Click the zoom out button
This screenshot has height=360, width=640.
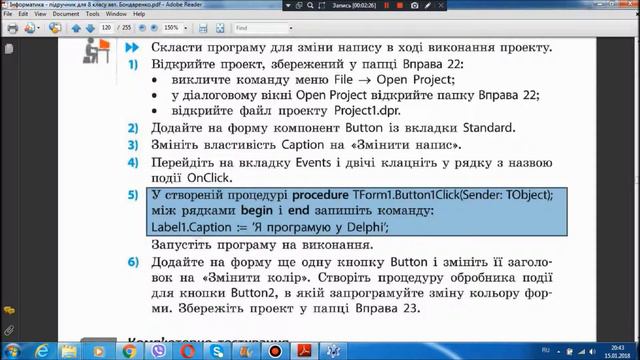tap(142, 28)
